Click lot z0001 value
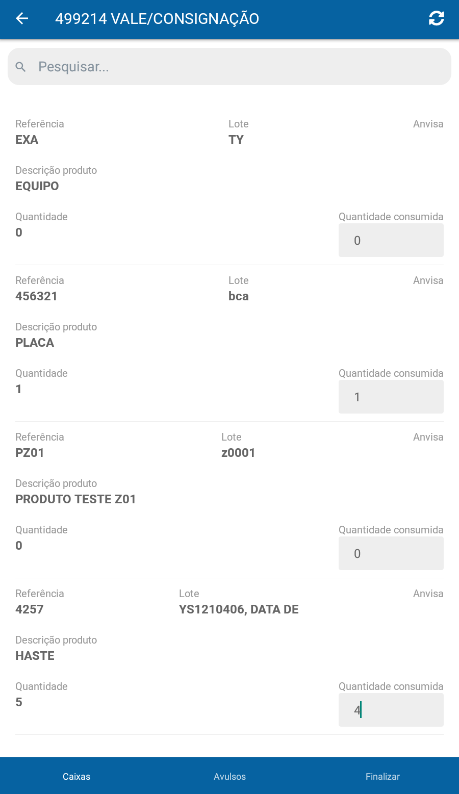The height and width of the screenshot is (794, 459). 238,452
